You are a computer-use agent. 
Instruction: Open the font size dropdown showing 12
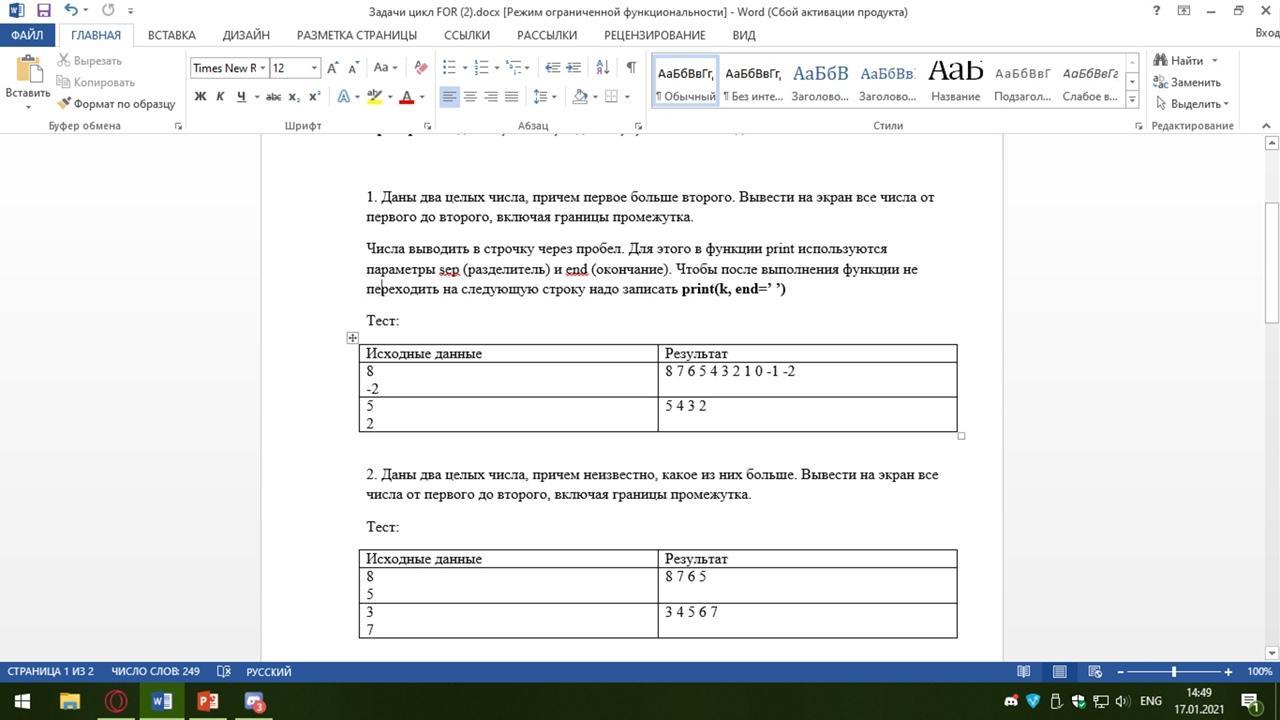314,68
